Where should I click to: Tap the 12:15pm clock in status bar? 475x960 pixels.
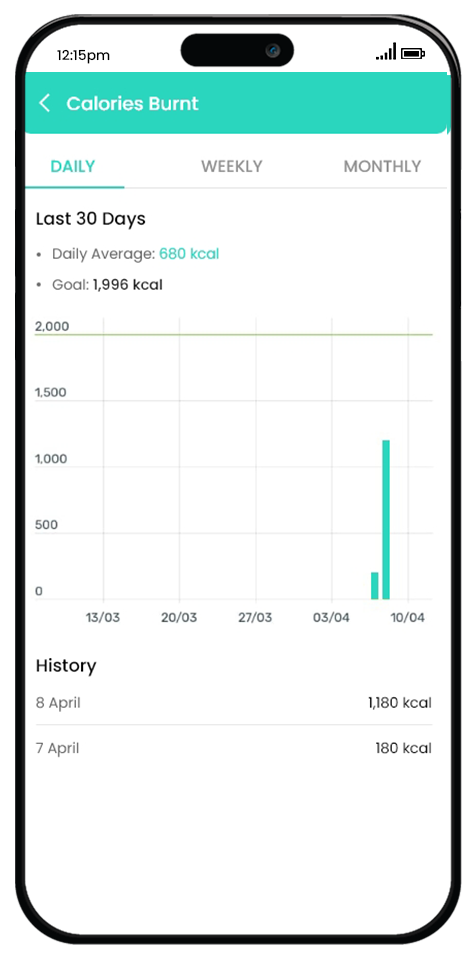point(83,55)
